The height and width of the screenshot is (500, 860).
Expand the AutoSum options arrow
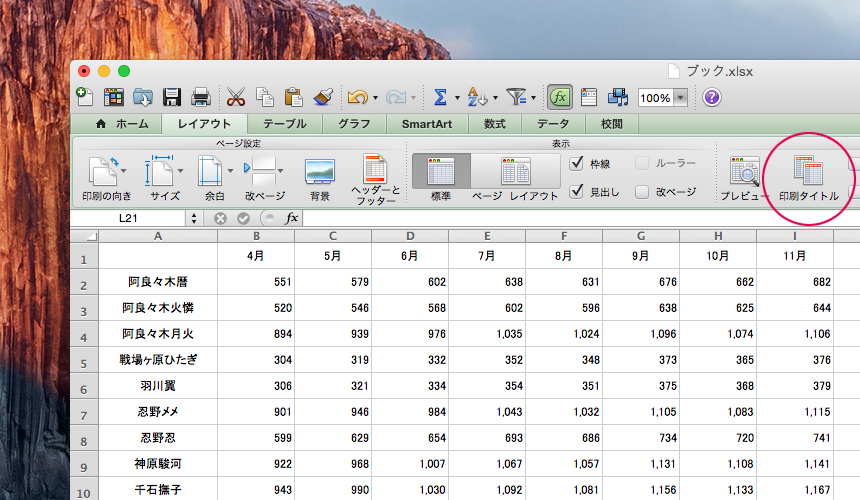(457, 98)
